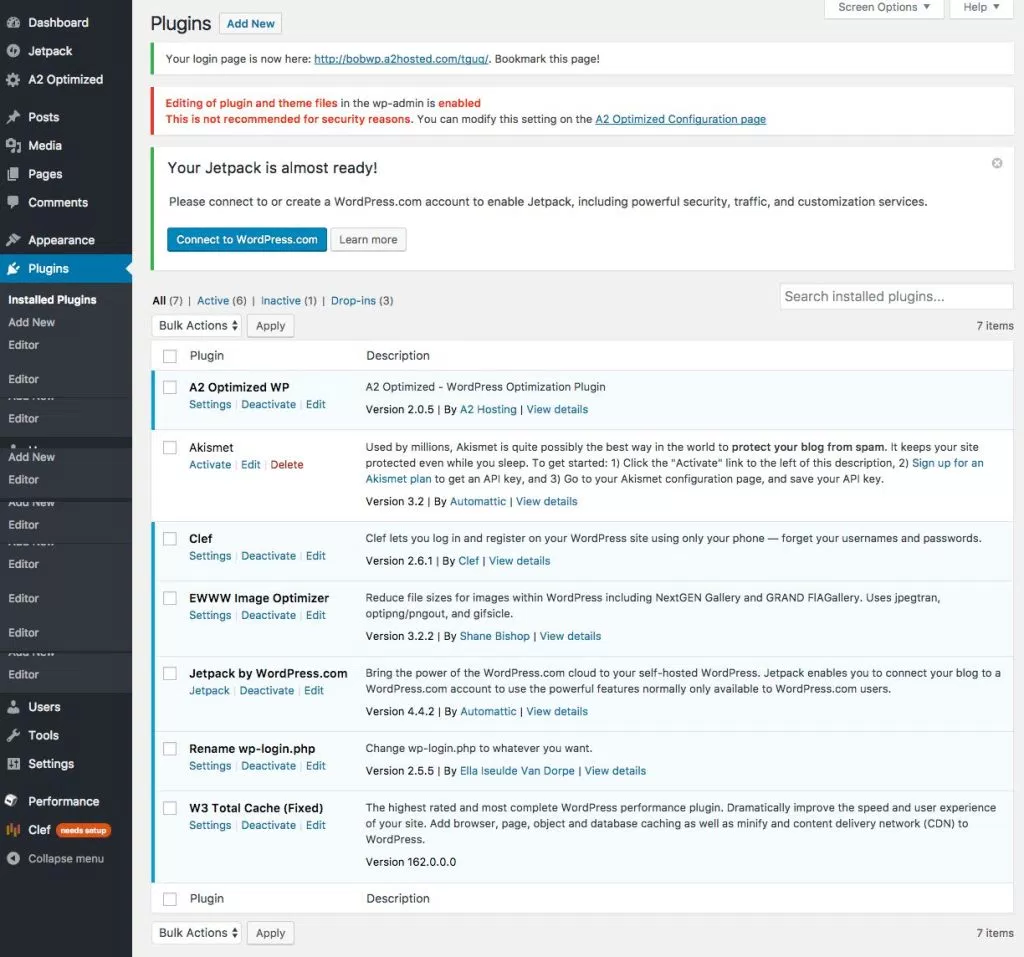Click the top Apply button

[270, 325]
